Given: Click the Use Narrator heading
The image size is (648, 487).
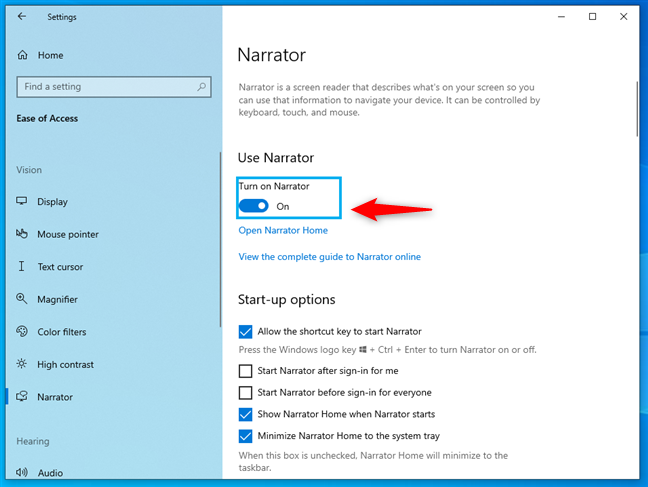Looking at the screenshot, I should point(276,158).
